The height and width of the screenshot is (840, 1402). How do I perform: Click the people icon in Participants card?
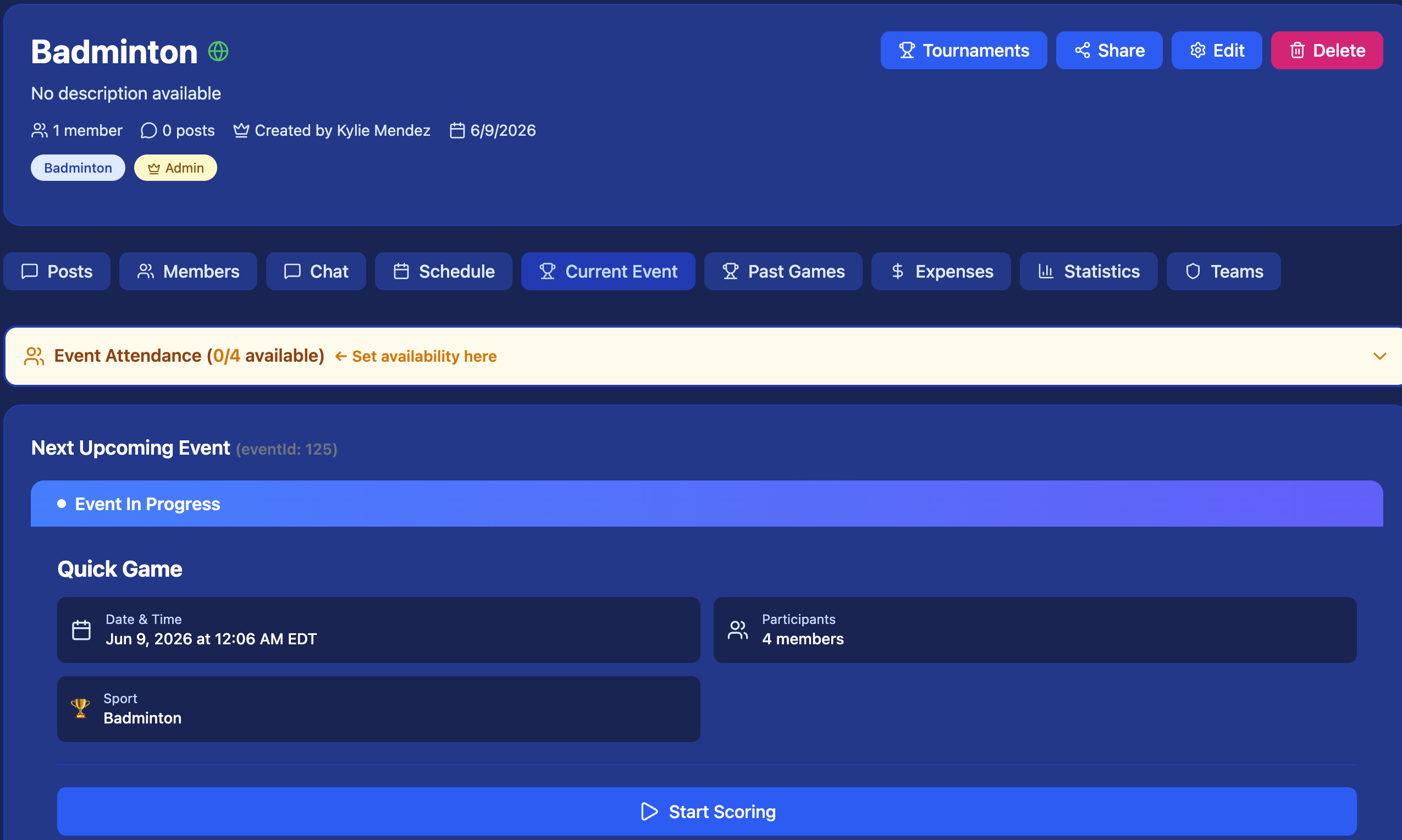point(737,630)
